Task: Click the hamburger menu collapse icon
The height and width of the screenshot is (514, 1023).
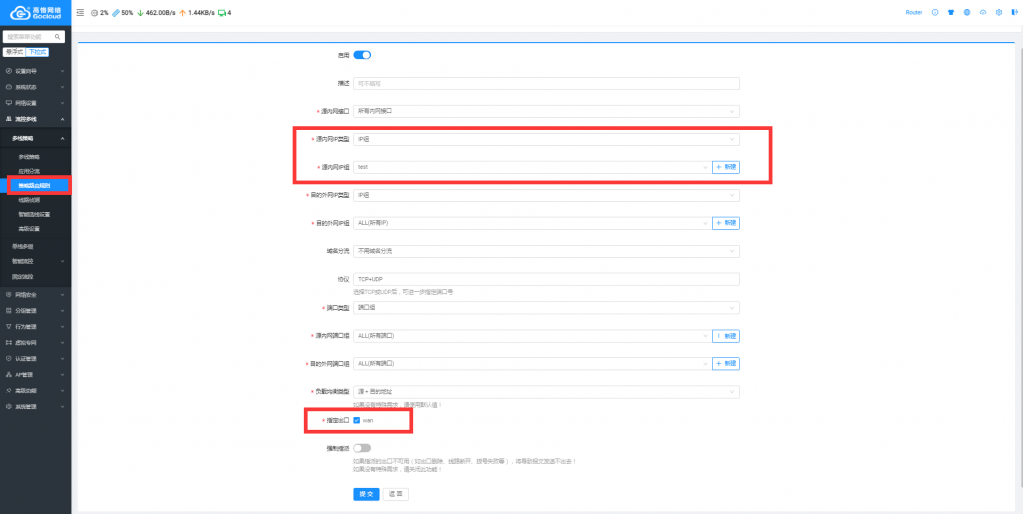Action: (x=80, y=12)
